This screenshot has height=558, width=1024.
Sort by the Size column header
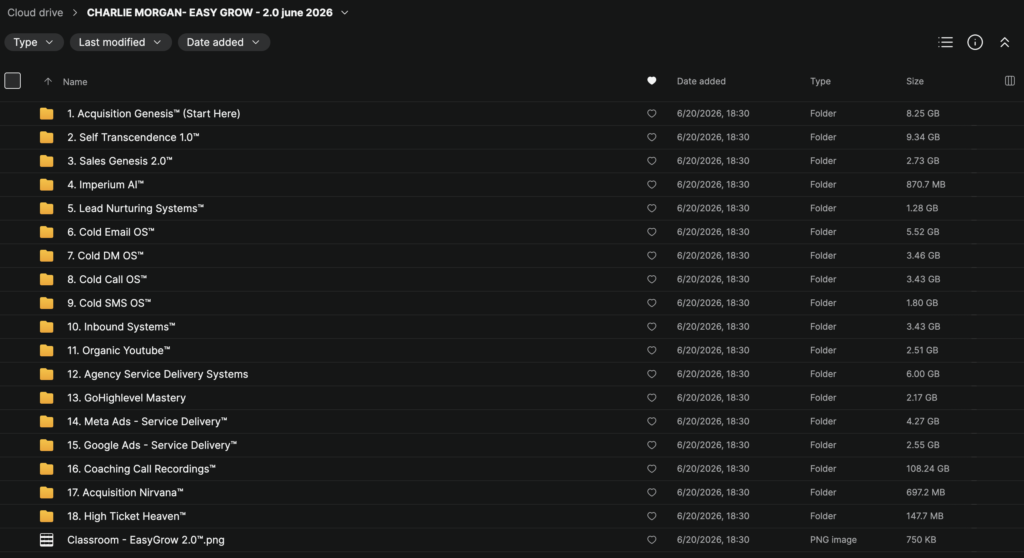(x=914, y=81)
